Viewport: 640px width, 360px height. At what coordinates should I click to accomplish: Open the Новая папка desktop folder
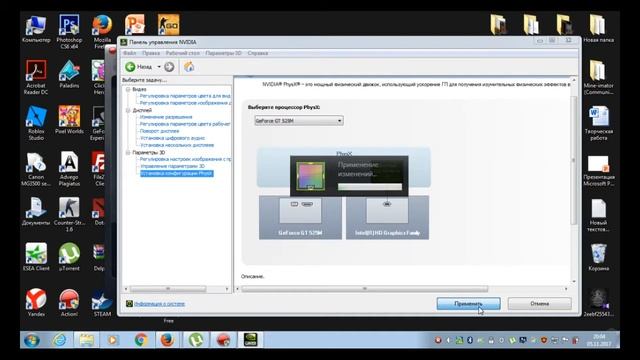(598, 29)
